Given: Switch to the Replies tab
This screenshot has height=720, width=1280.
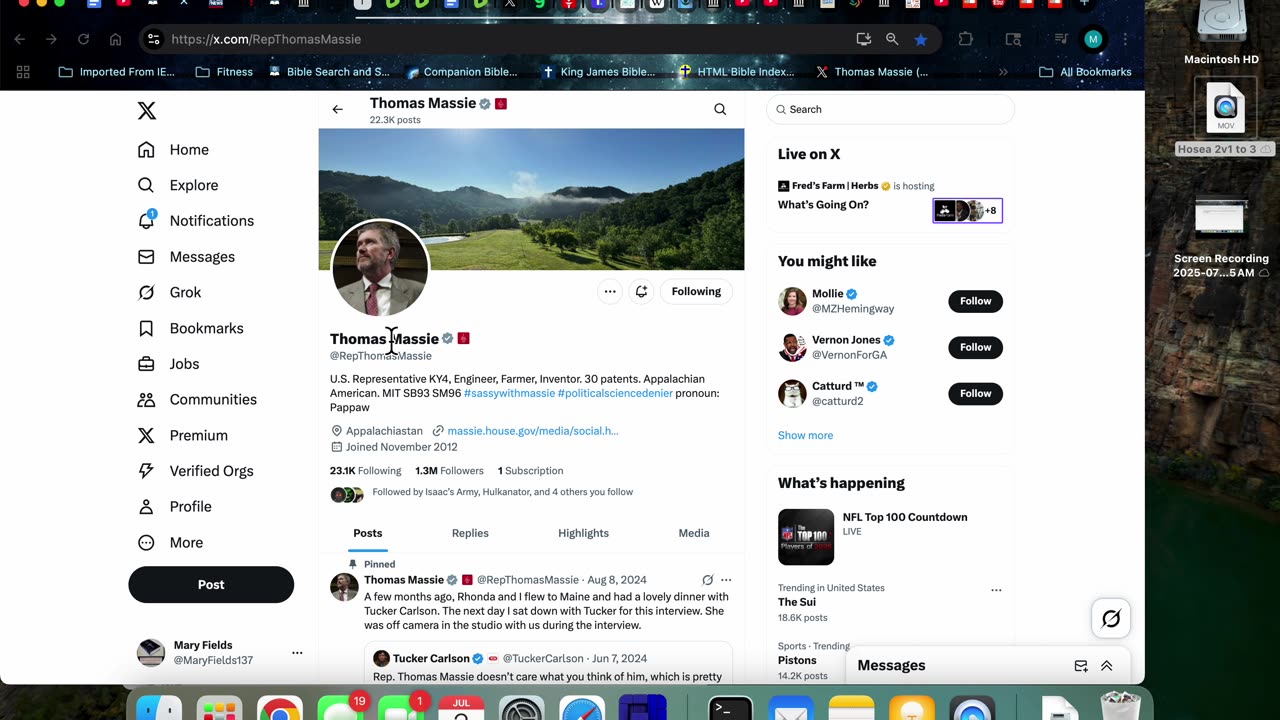Looking at the screenshot, I should coord(470,534).
